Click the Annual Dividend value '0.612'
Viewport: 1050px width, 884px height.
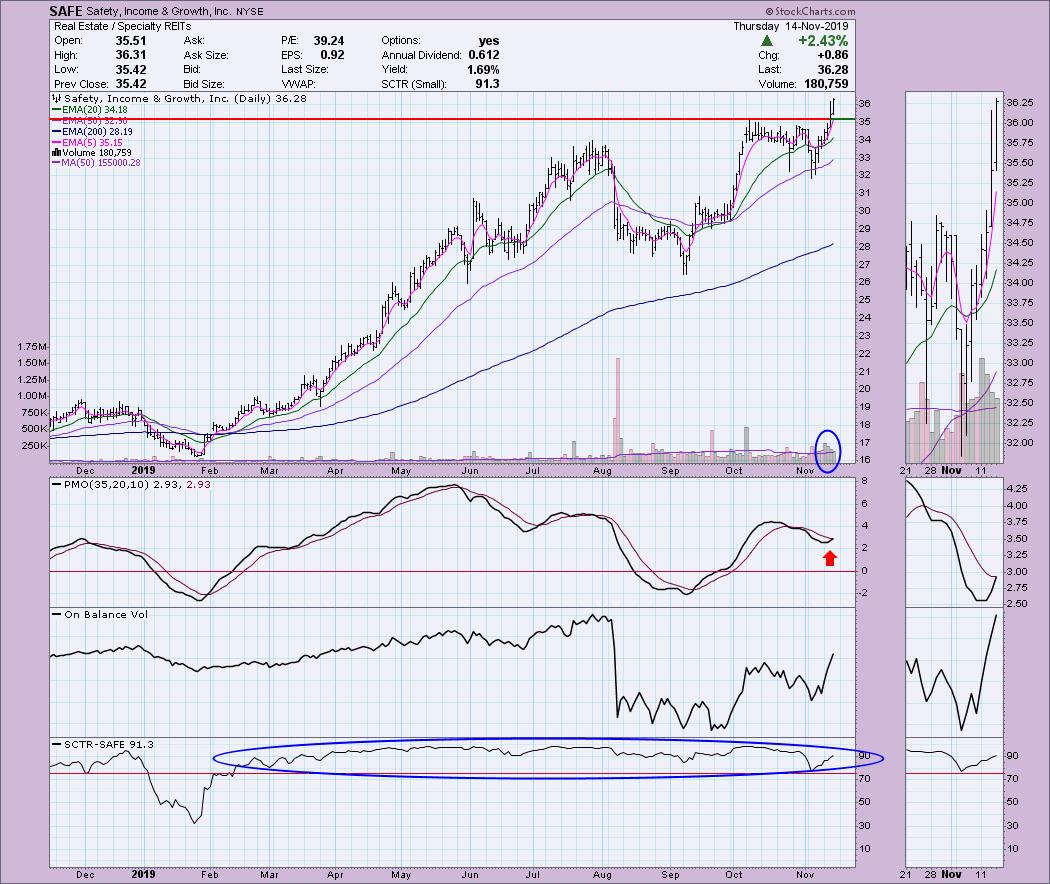coord(483,55)
